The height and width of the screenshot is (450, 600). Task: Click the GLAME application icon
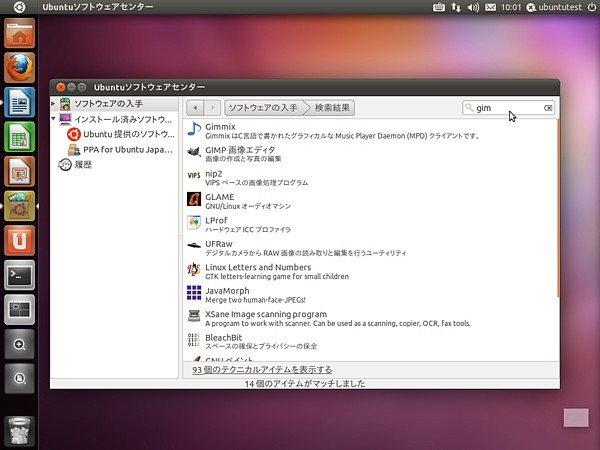tap(194, 199)
